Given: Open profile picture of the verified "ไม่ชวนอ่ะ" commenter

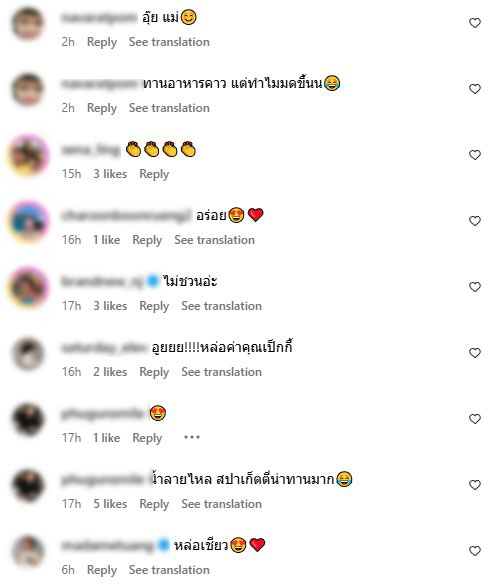Looking at the screenshot, I should coord(29,288).
